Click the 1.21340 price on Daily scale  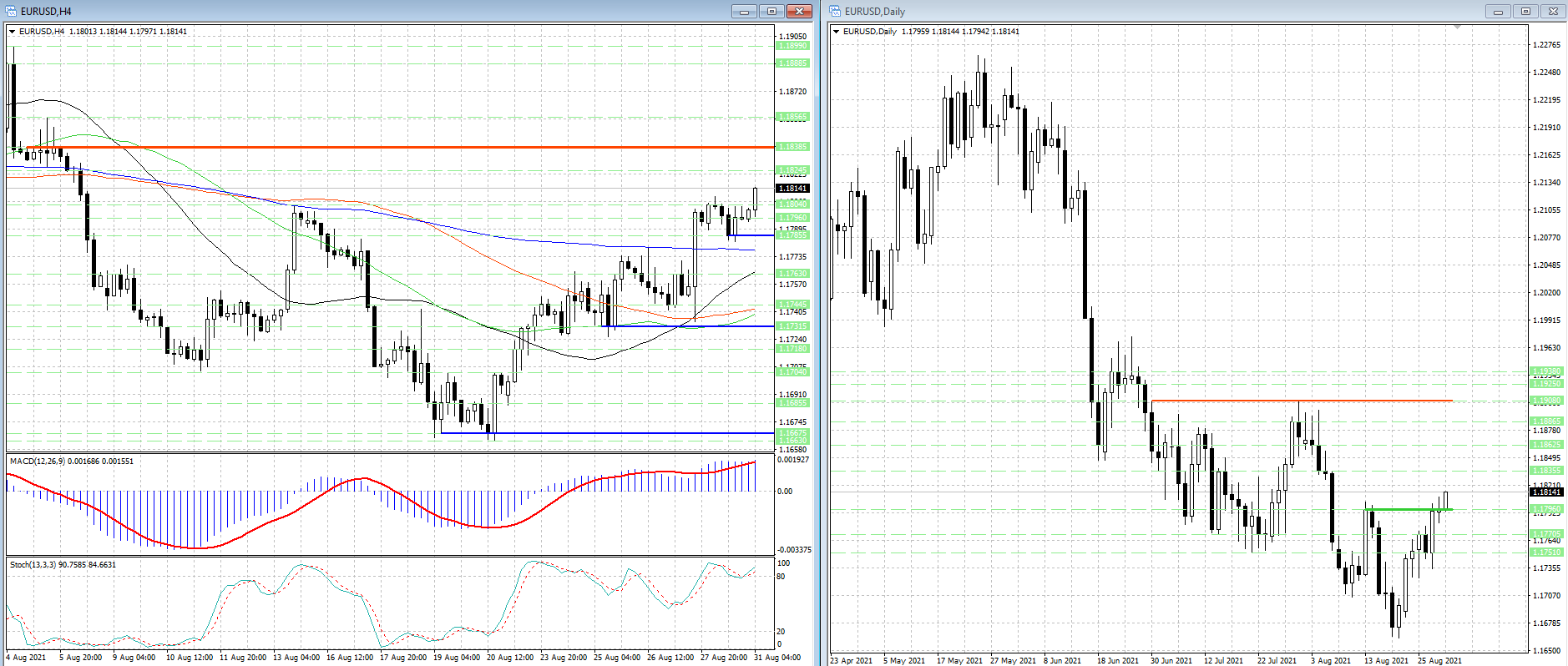(x=1547, y=183)
